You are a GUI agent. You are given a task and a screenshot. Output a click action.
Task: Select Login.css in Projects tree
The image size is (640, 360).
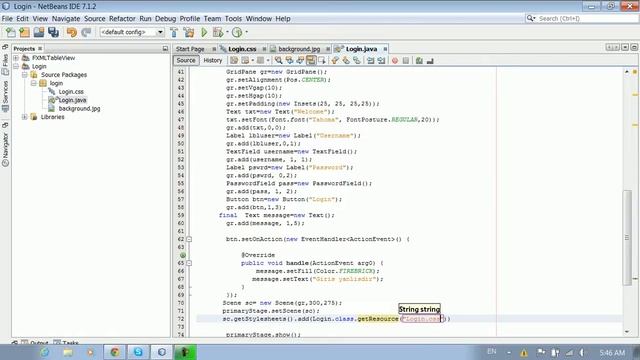click(x=71, y=92)
